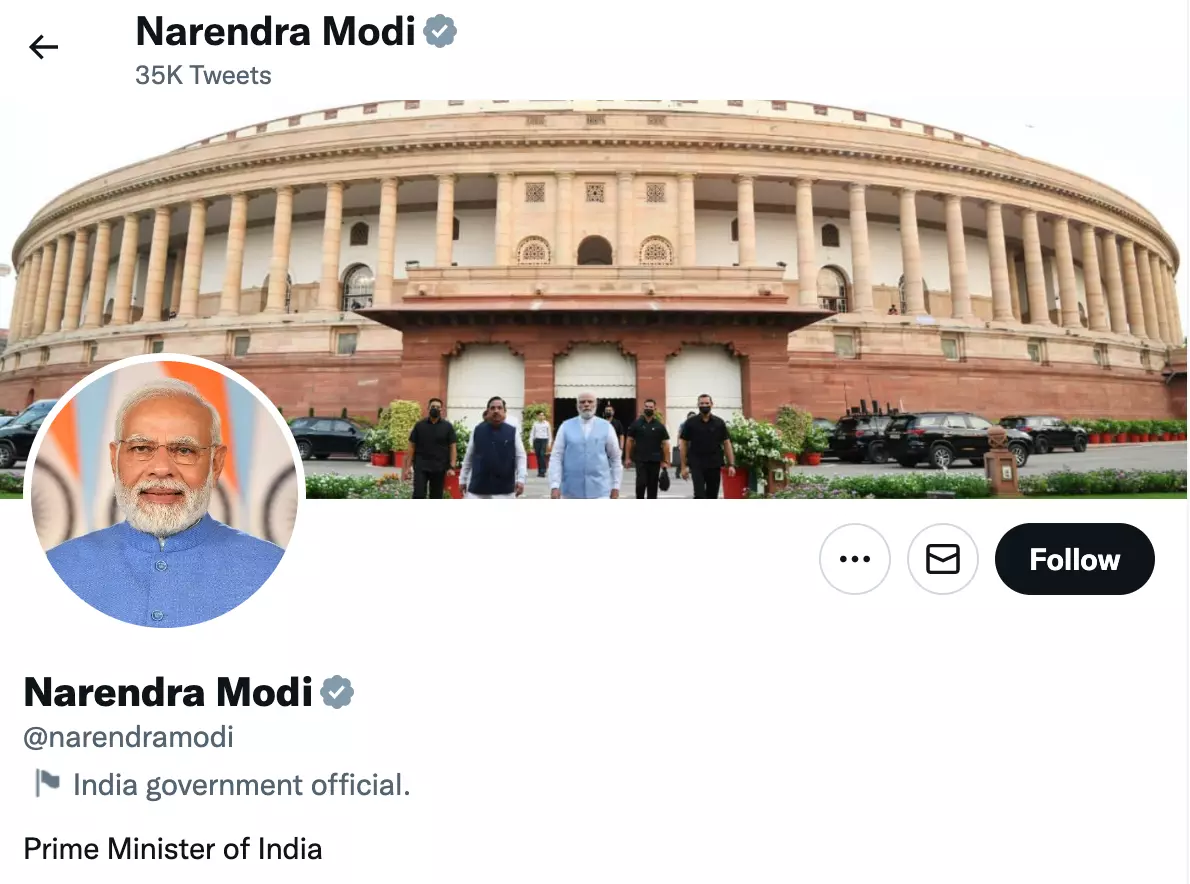Click the '35K Tweets' count
Screen dimensions: 1190x884
pos(203,75)
